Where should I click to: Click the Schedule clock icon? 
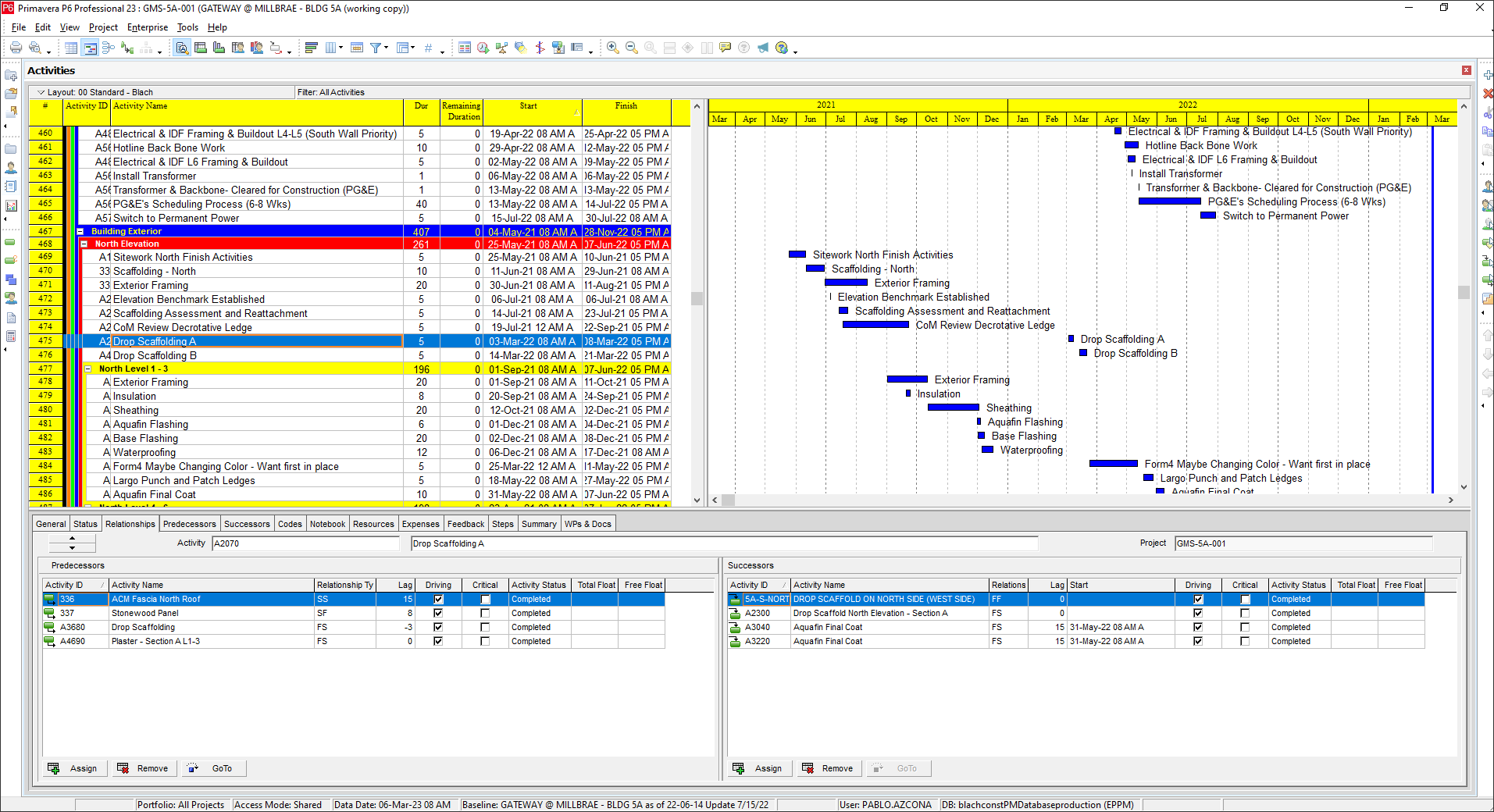483,48
